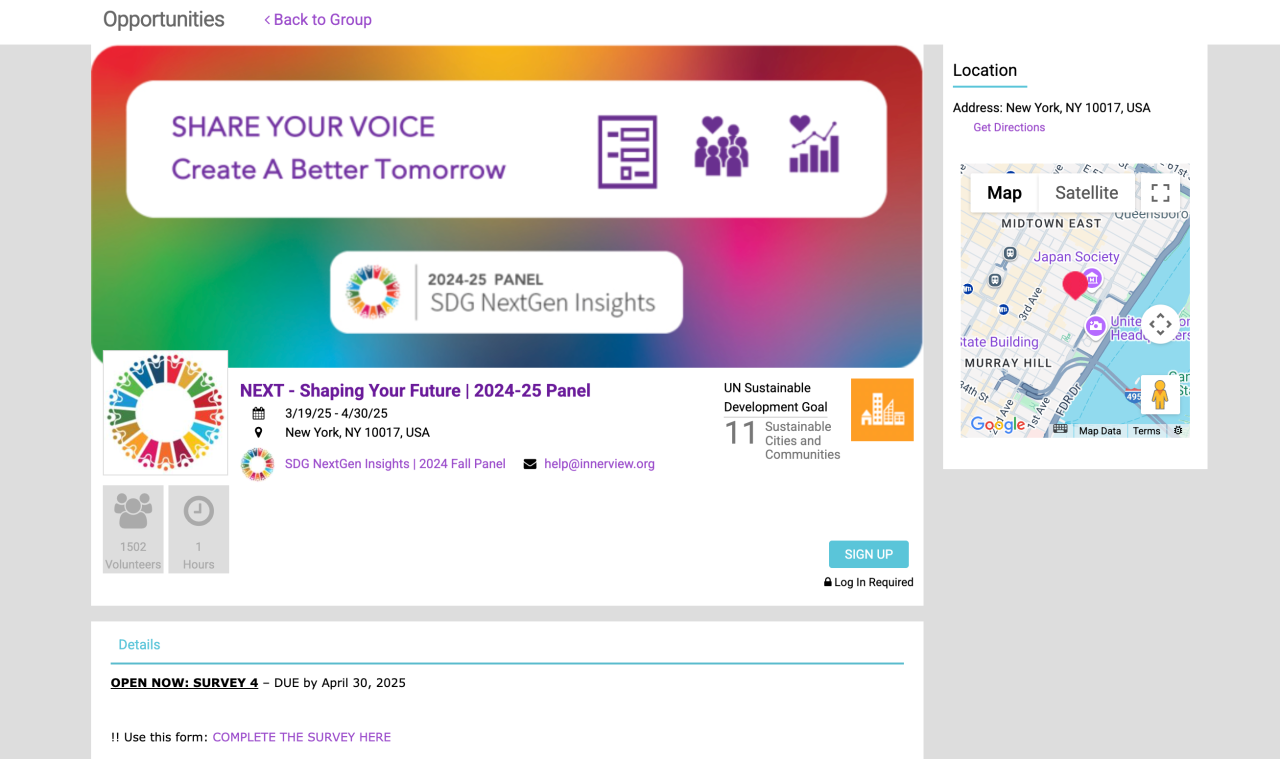Click the orange Sustainable Cities goal icon
Image resolution: width=1280 pixels, height=759 pixels.
coord(882,410)
